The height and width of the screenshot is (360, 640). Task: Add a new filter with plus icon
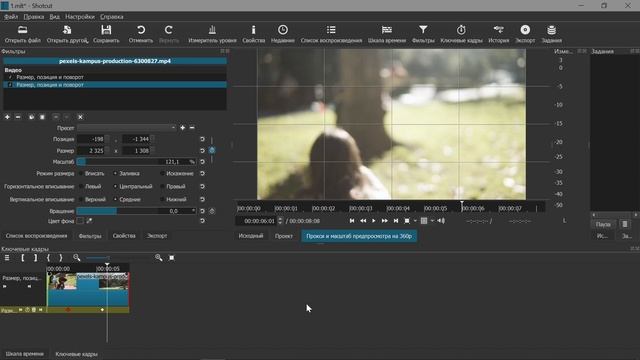coord(7,117)
